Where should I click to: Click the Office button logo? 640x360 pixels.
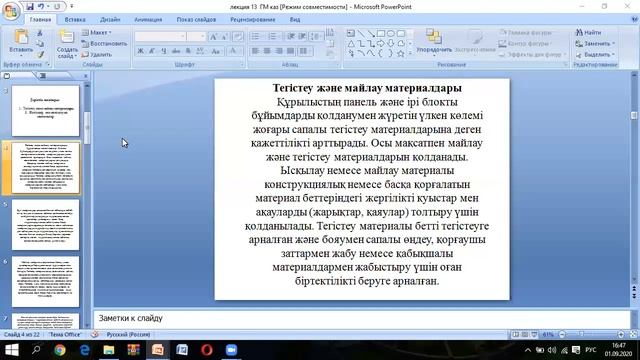[11, 11]
